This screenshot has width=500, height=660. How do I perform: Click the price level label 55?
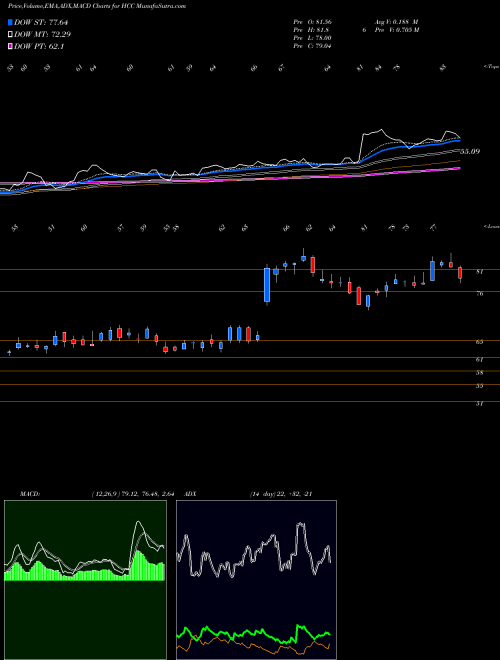(x=479, y=386)
